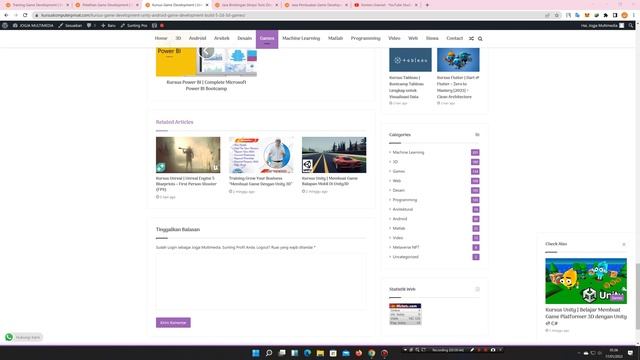
Task: Open the Programming menu item
Action: [x=365, y=38]
